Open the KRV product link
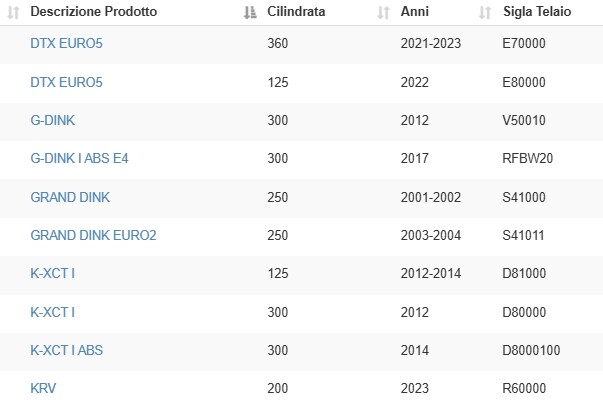Screen dimensions: 603x405 coord(43,388)
